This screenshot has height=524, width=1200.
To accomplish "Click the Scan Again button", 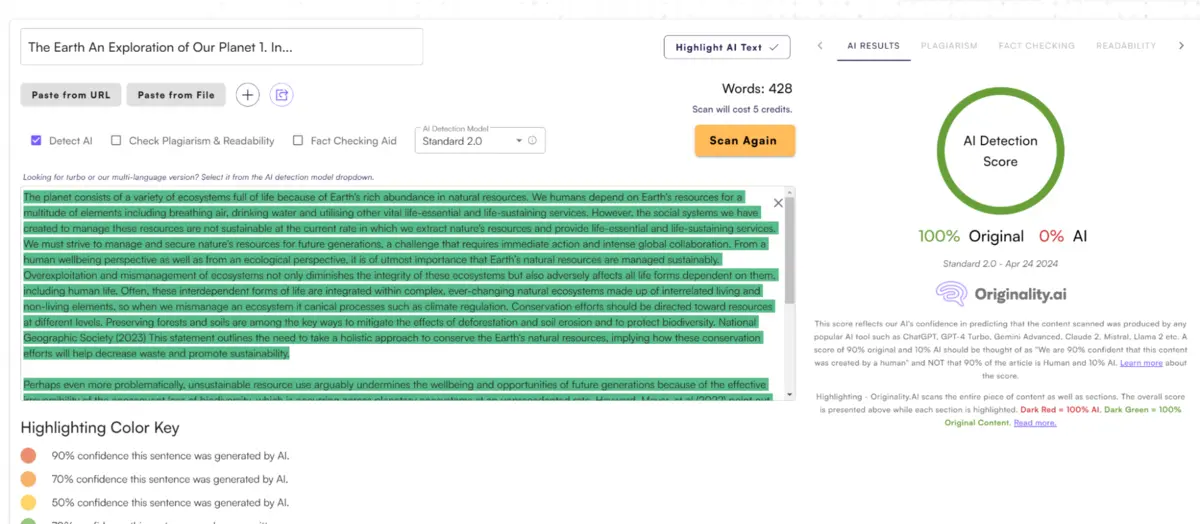I will click(x=744, y=141).
